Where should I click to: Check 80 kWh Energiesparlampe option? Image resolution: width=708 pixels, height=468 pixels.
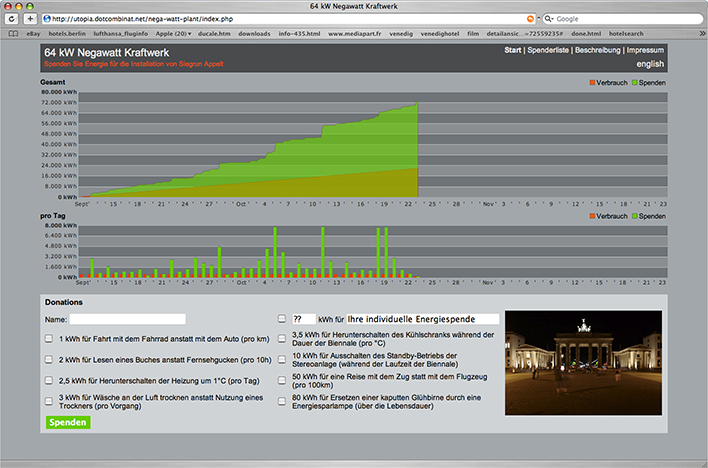282,401
